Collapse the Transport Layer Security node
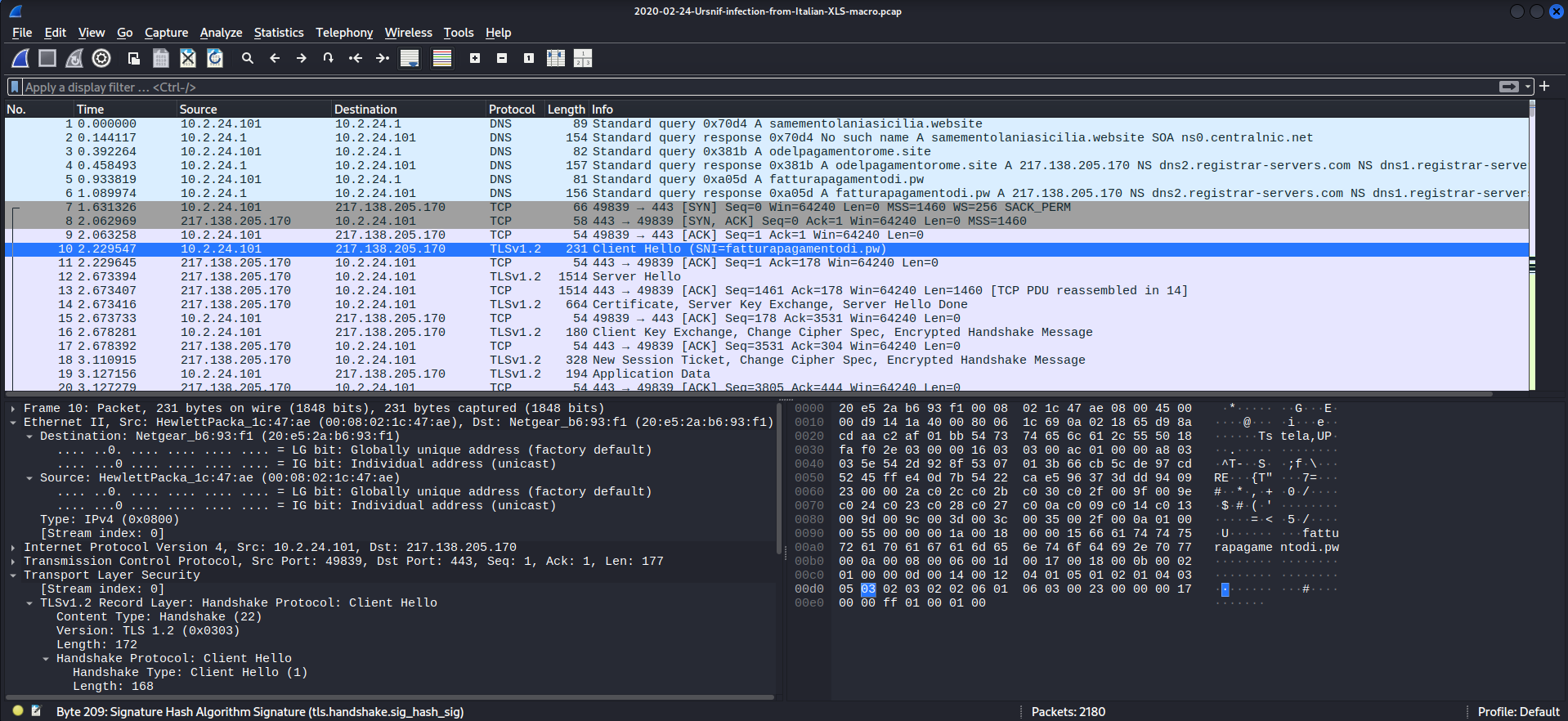 pos(13,575)
